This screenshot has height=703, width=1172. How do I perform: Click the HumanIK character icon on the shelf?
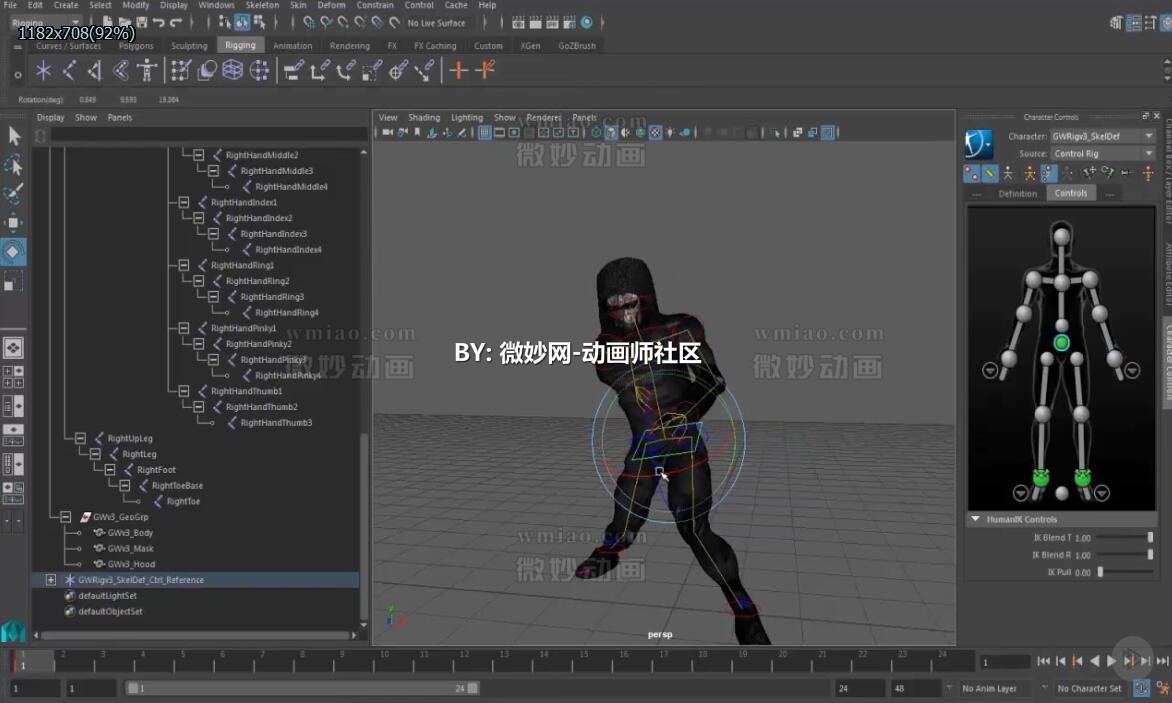coord(148,70)
